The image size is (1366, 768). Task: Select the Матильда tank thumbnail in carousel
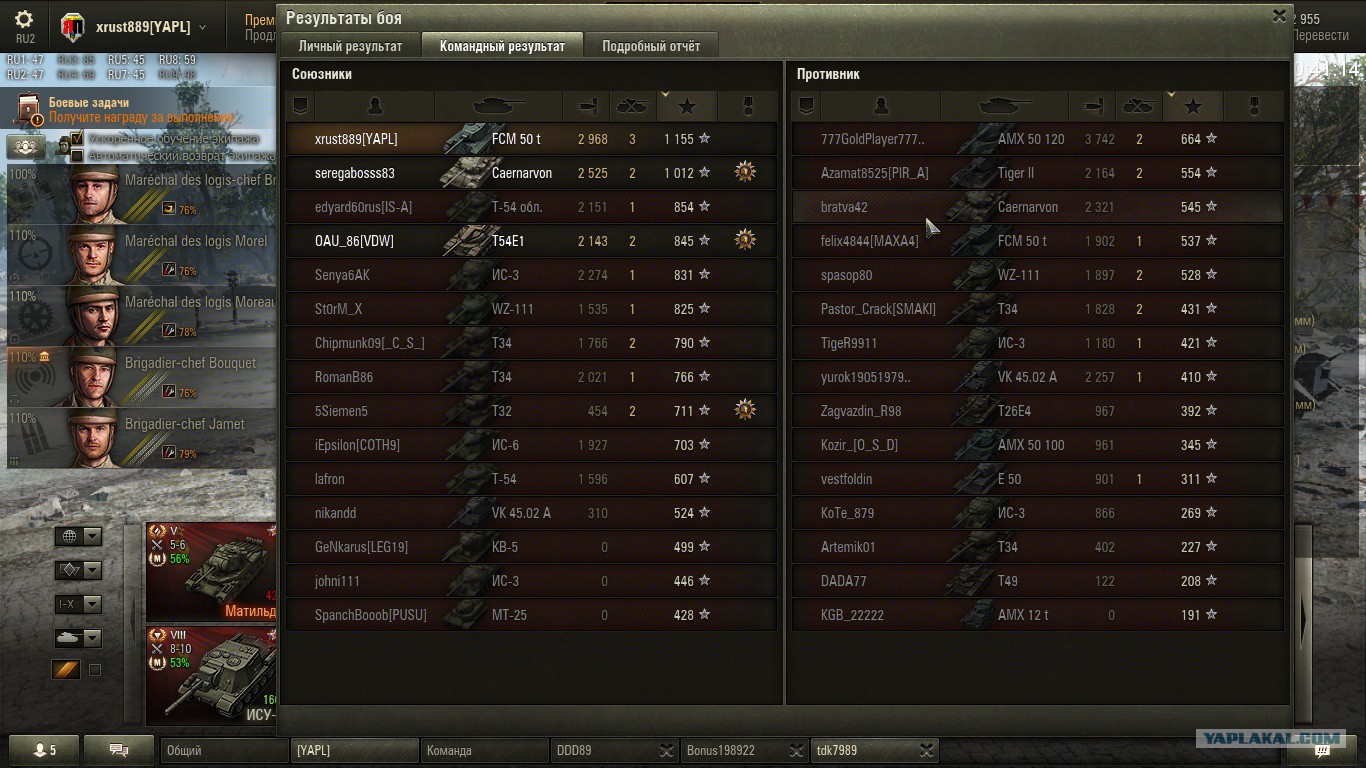211,572
